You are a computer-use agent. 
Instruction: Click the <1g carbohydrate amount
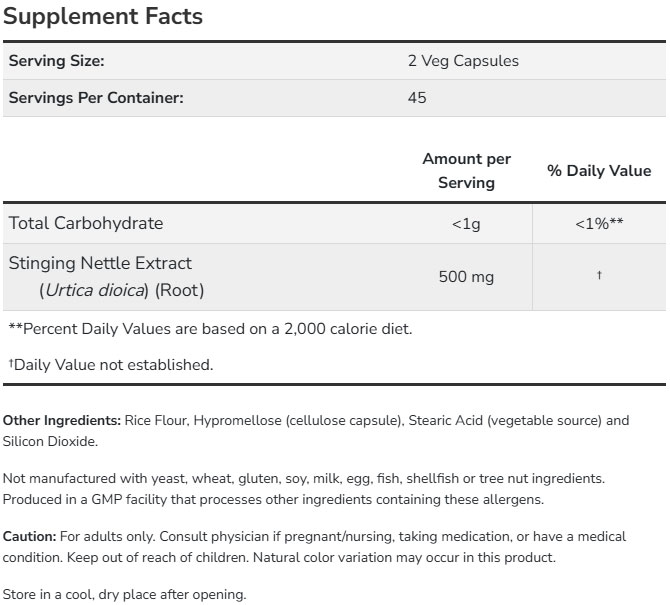click(466, 224)
